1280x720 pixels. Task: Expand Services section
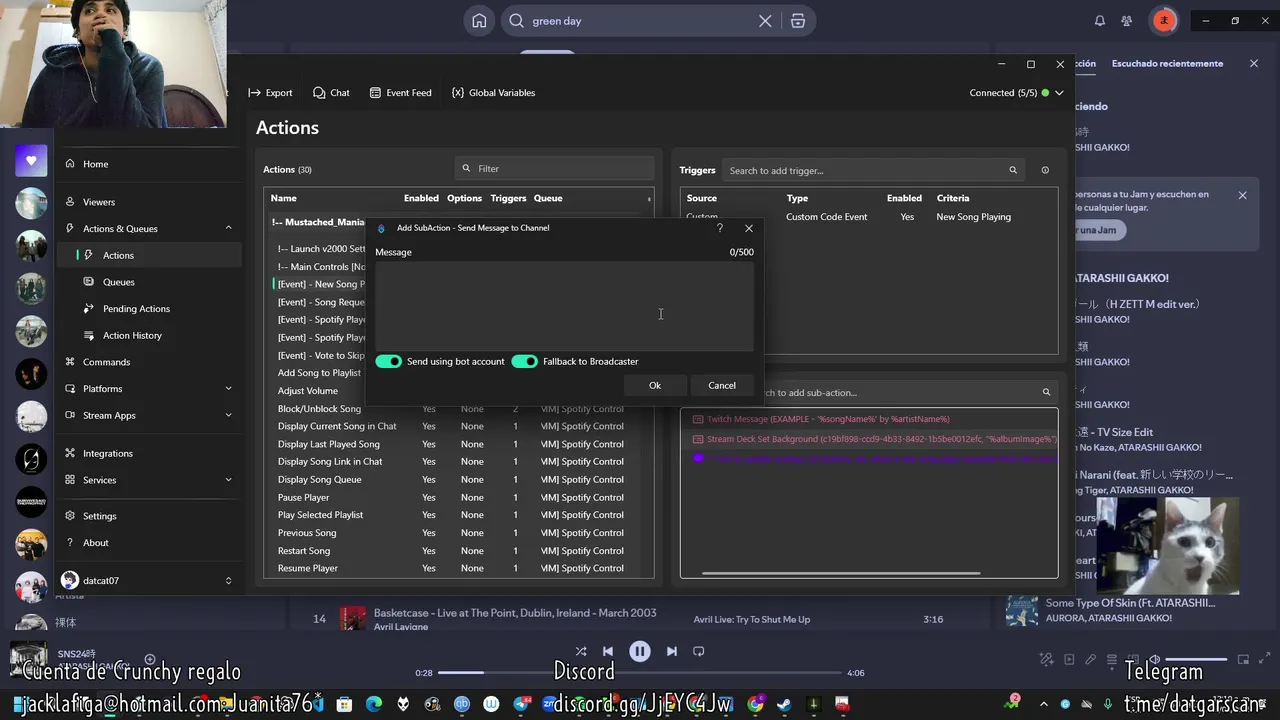point(228,480)
